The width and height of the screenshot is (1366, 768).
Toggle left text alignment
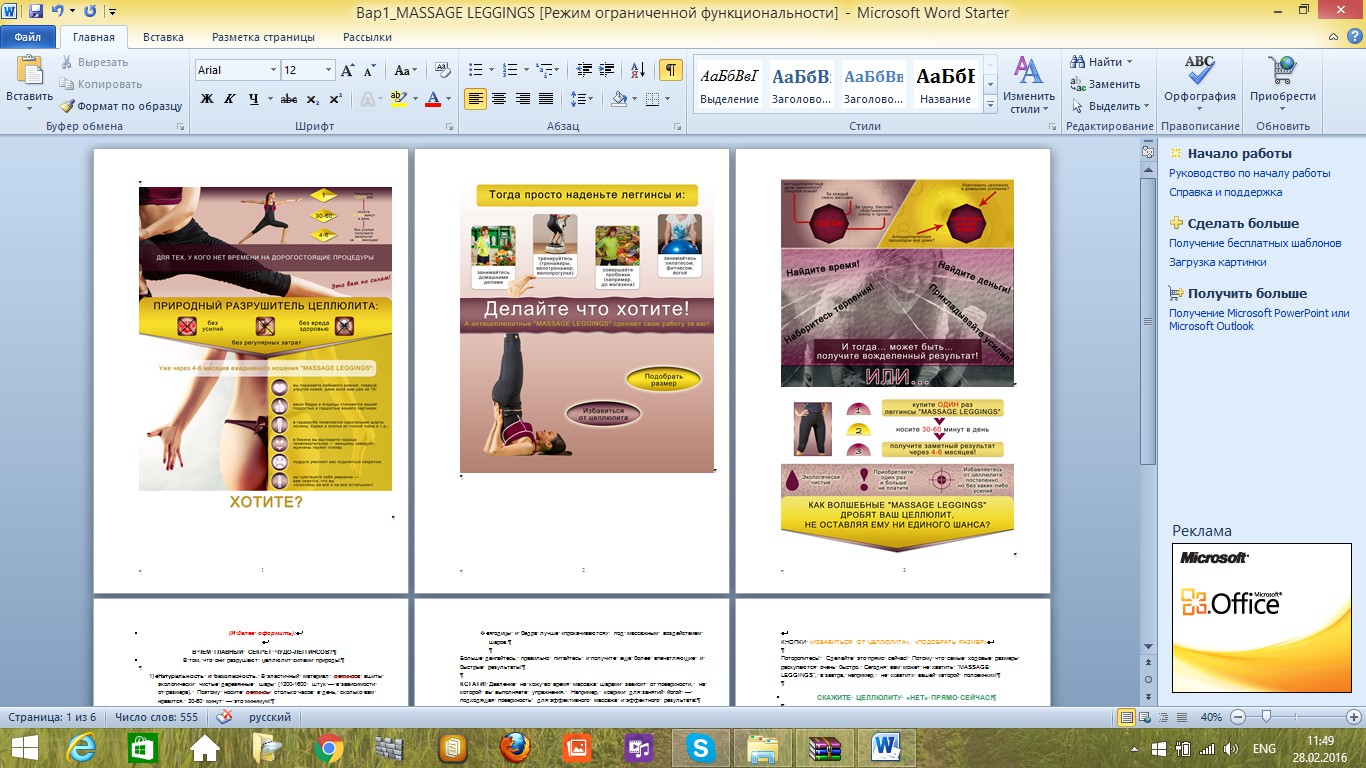[x=475, y=99]
